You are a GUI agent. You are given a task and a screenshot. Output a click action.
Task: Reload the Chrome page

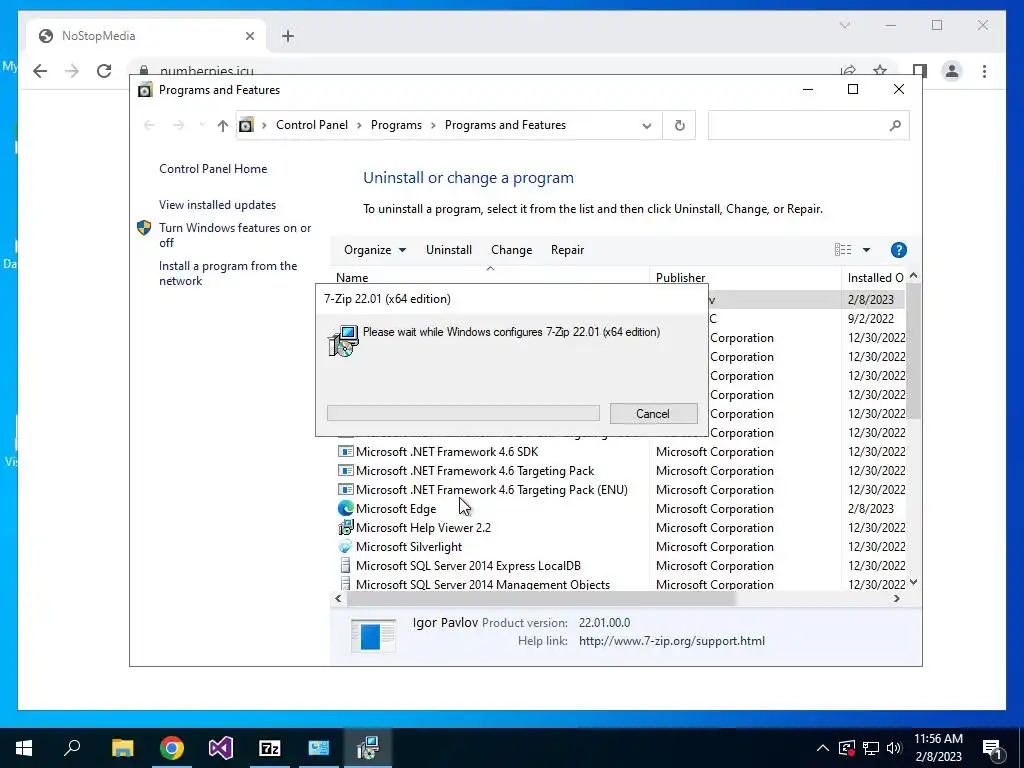(x=104, y=71)
